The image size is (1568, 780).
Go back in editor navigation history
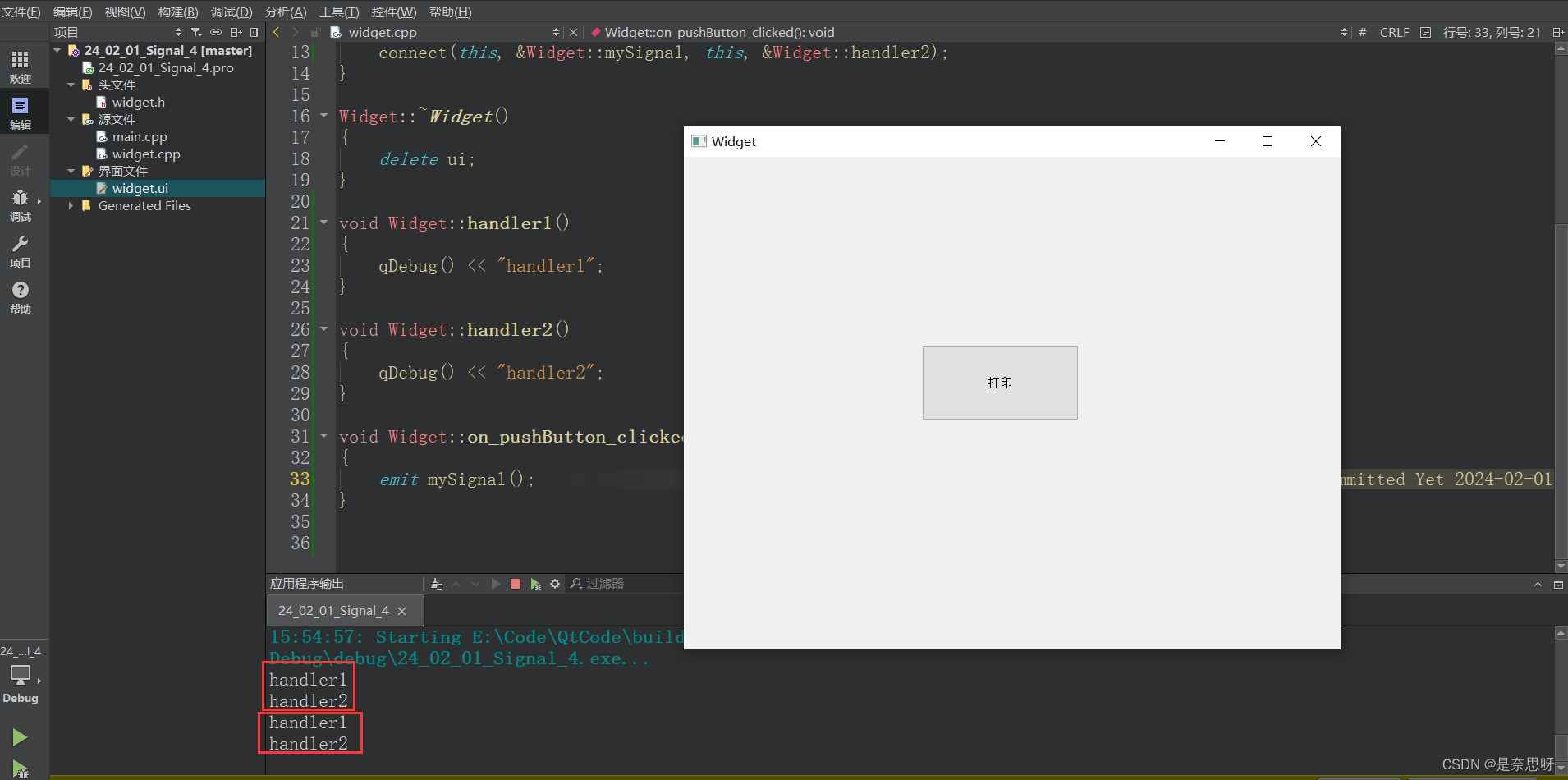277,32
